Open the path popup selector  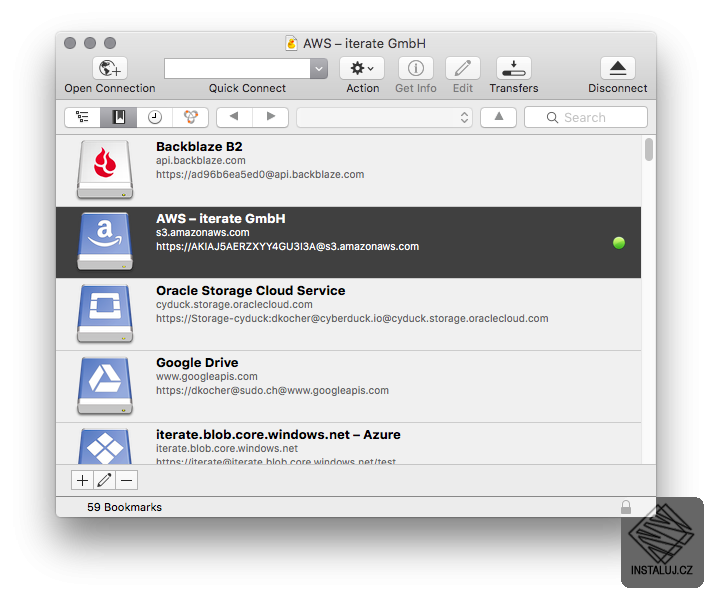[x=384, y=118]
